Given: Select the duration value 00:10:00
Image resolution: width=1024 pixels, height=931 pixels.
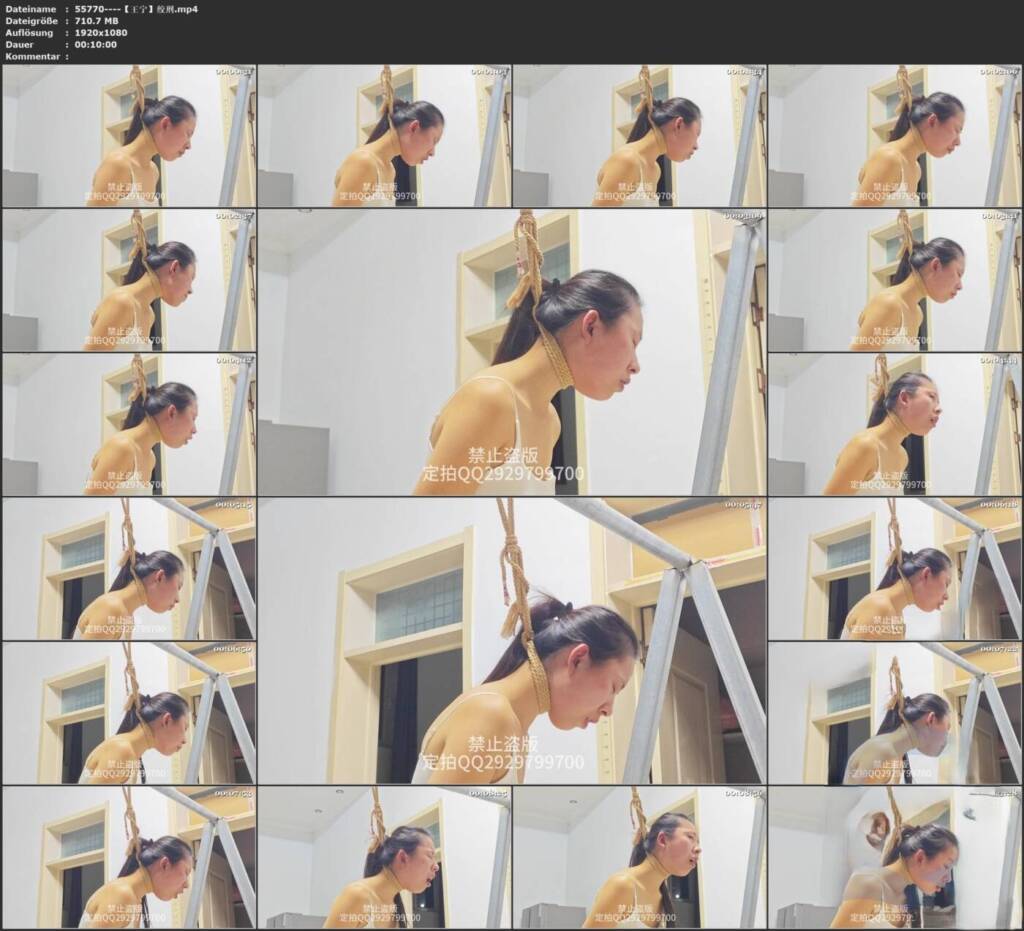Looking at the screenshot, I should 96,44.
